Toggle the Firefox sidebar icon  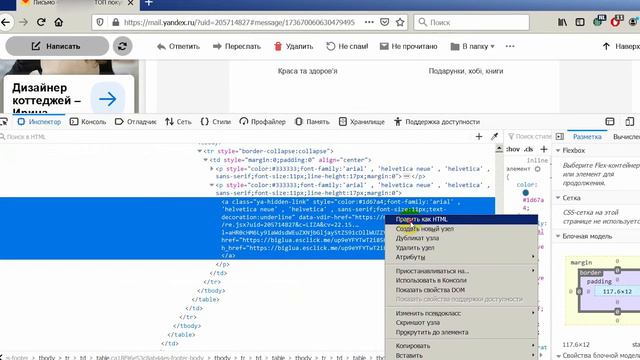[580, 22]
